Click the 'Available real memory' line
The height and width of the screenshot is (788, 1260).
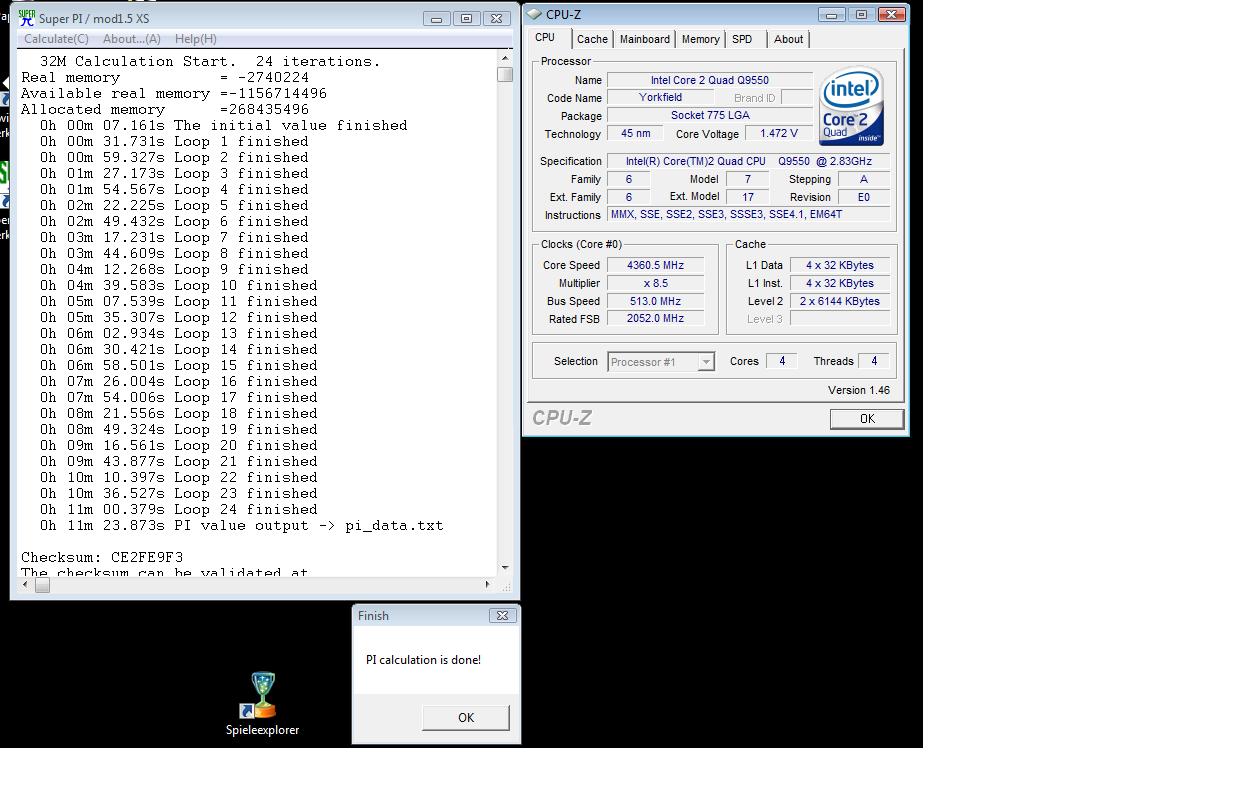(x=174, y=93)
